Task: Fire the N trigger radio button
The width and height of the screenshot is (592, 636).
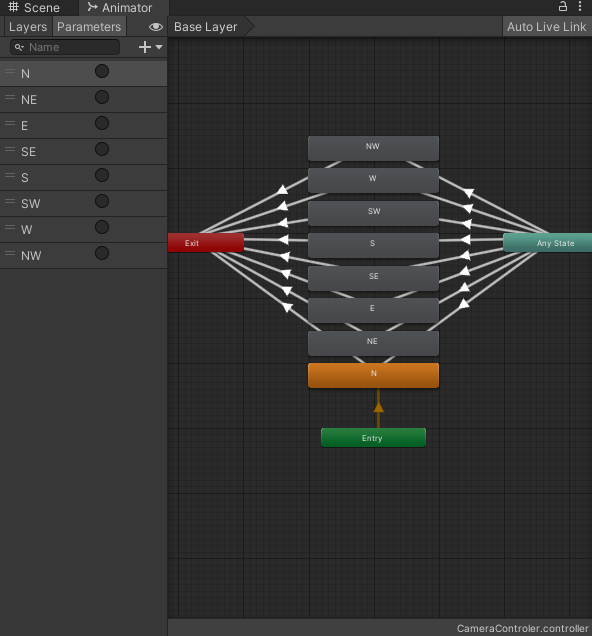Action: (102, 71)
